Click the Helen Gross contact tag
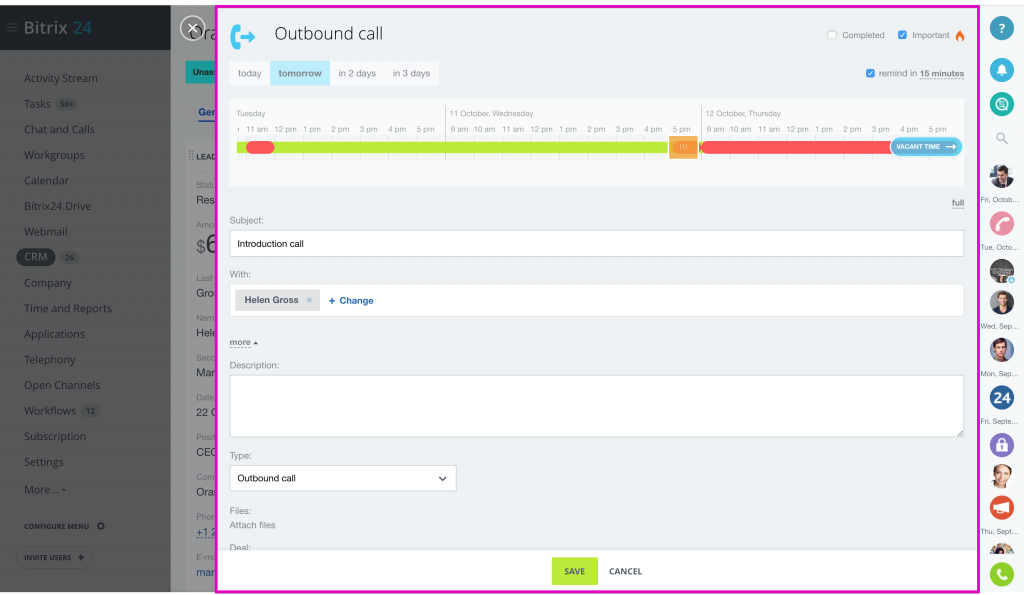 [x=277, y=300]
